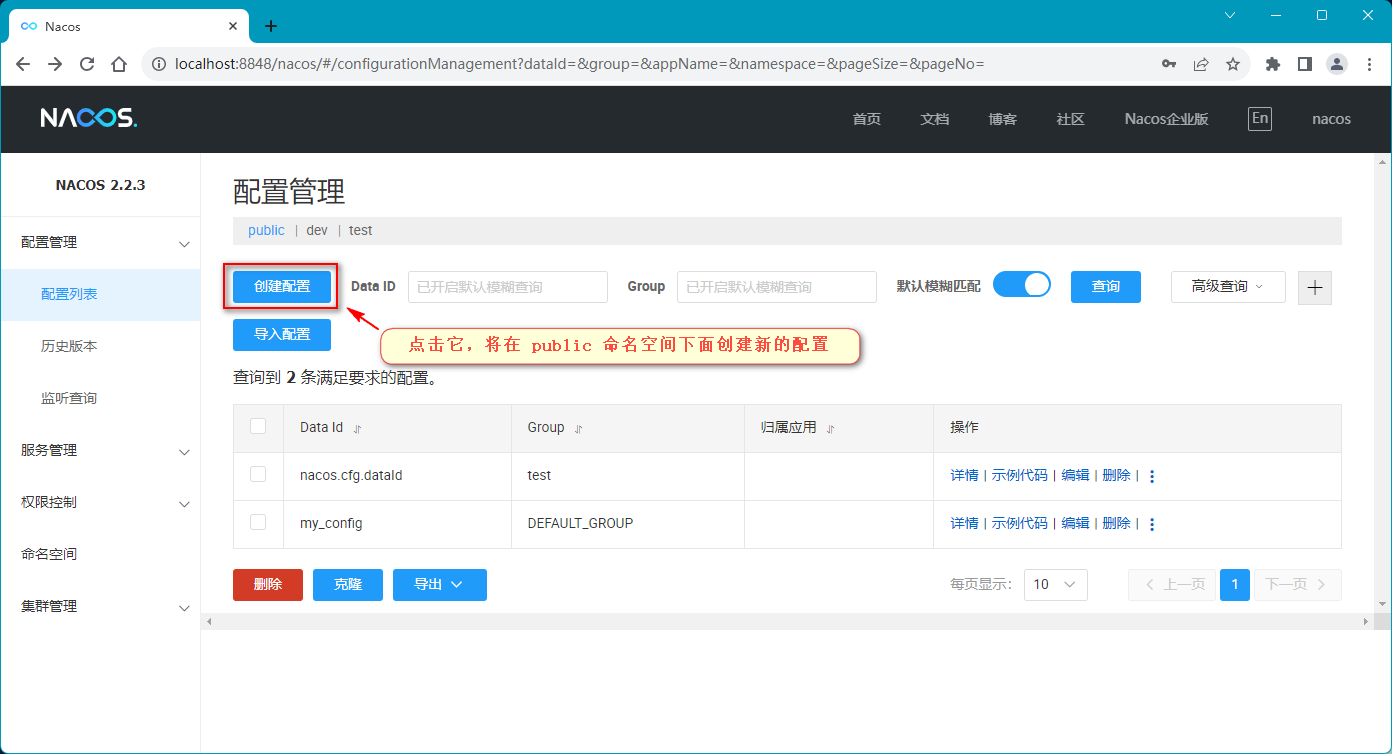The height and width of the screenshot is (754, 1392).
Task: Open Chrome three-dot menu
Action: pyautogui.click(x=1369, y=64)
